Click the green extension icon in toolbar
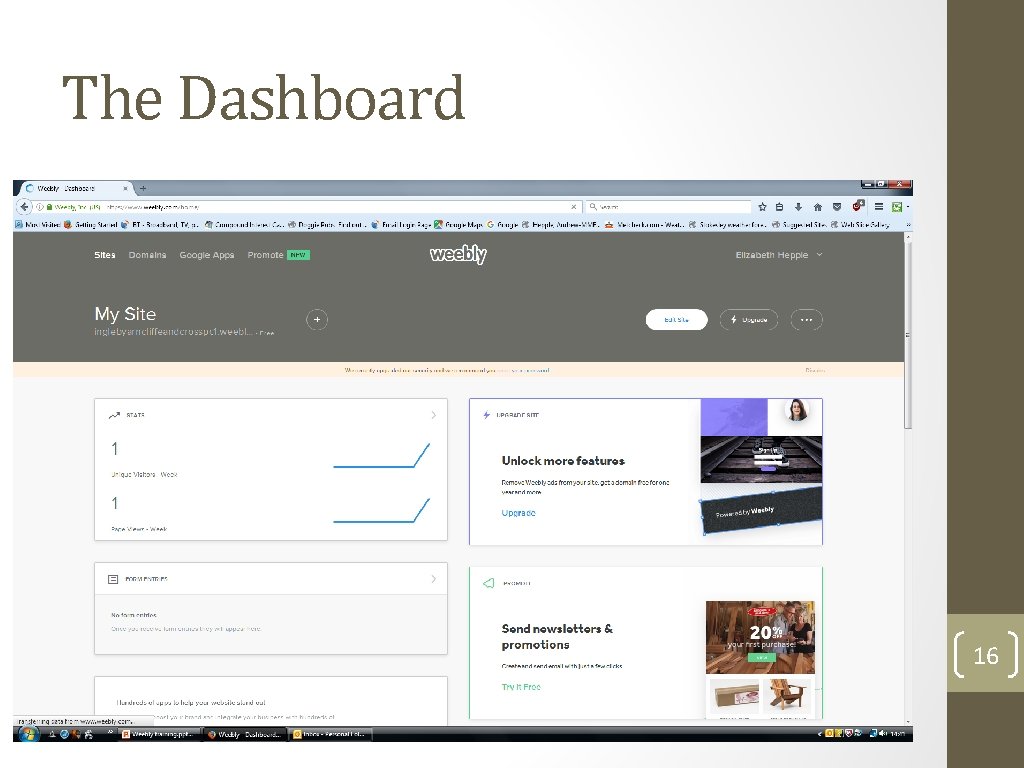 pos(897,207)
